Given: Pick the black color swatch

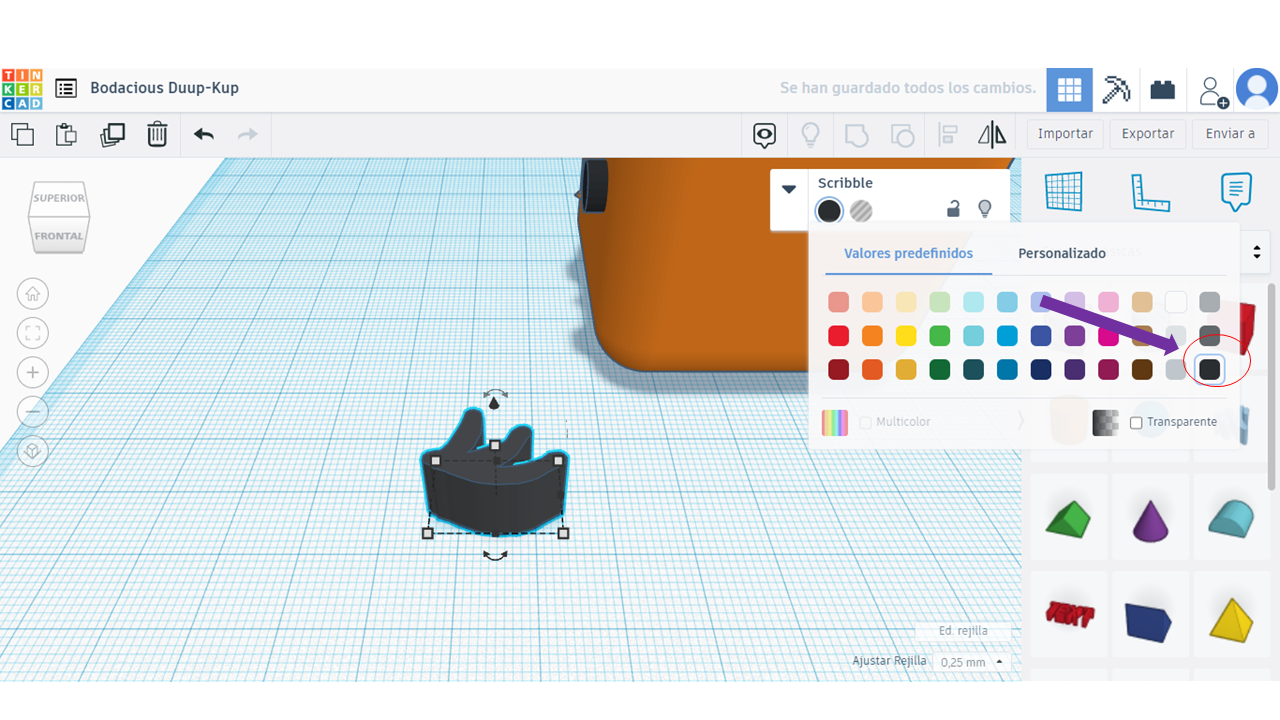Looking at the screenshot, I should click(x=1210, y=370).
